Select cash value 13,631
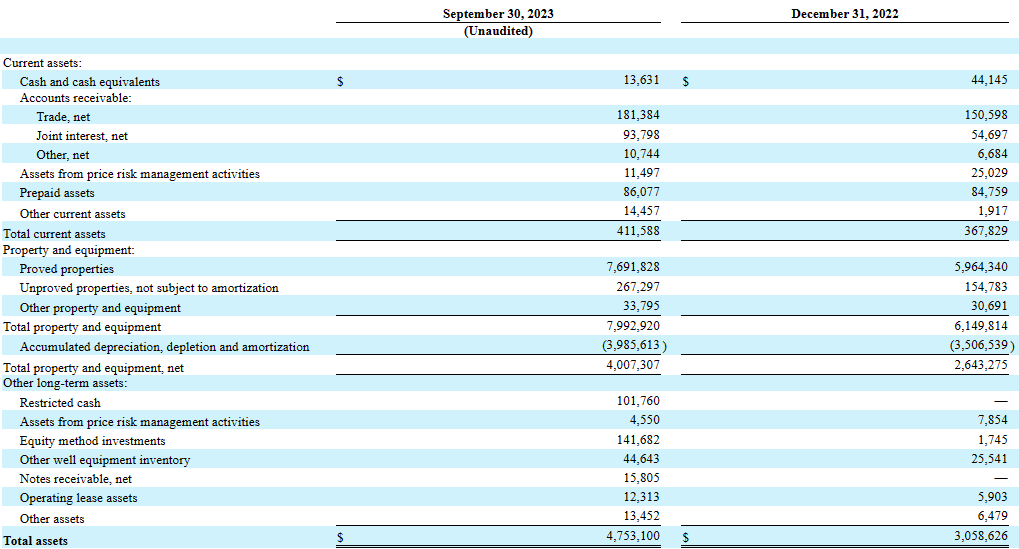This screenshot has width=1019, height=549. click(x=641, y=80)
